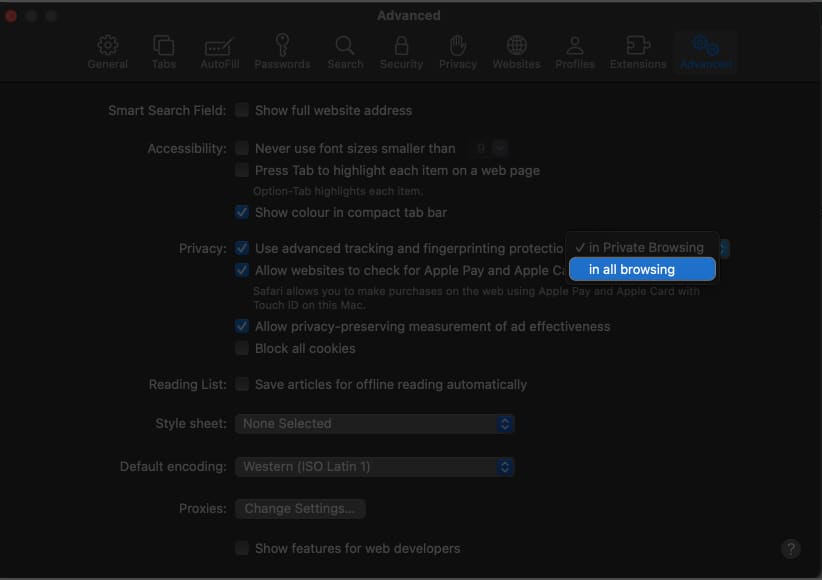
Task: Enable Show full website address
Action: click(x=242, y=110)
